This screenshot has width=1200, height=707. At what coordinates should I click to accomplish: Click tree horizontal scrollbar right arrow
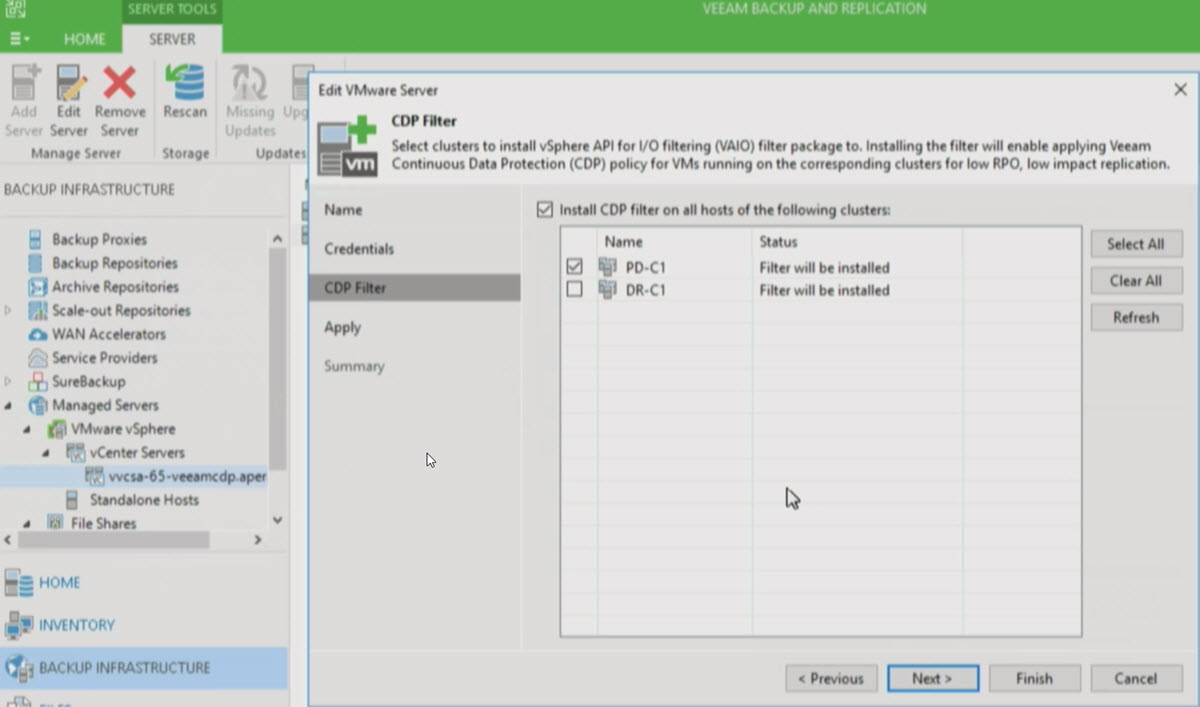point(257,540)
